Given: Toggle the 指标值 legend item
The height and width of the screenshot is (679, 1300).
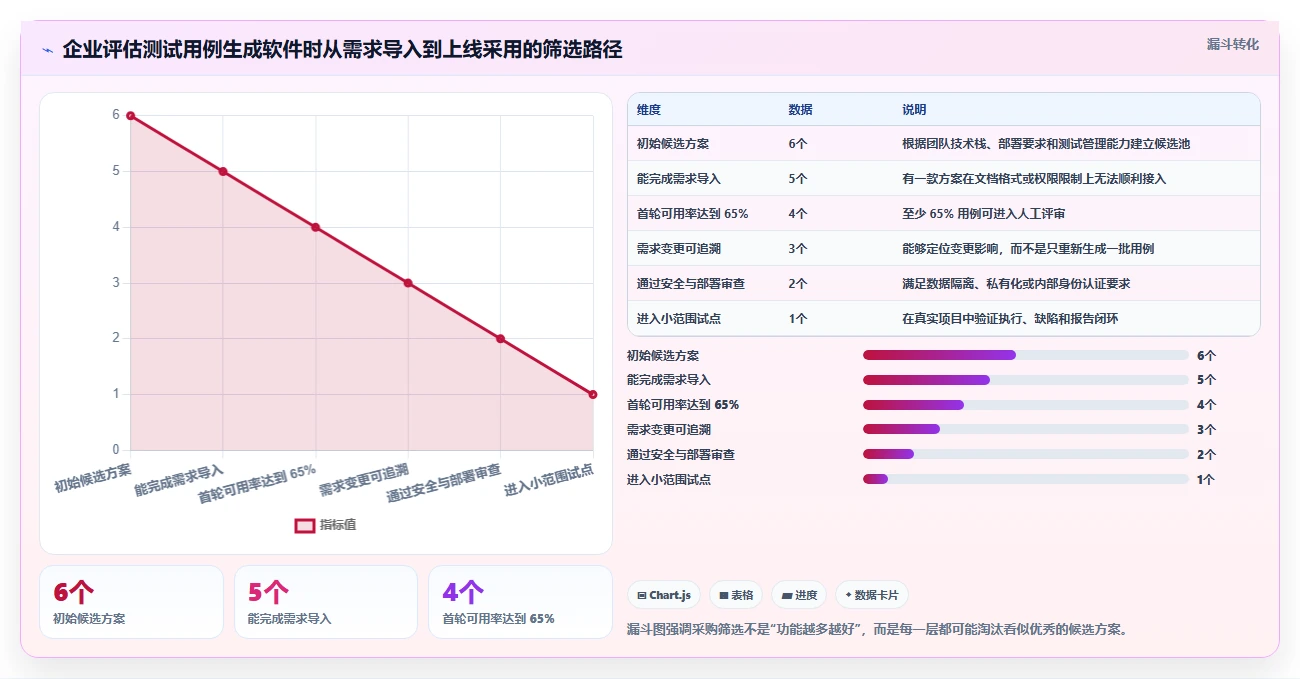Looking at the screenshot, I should coord(325,525).
